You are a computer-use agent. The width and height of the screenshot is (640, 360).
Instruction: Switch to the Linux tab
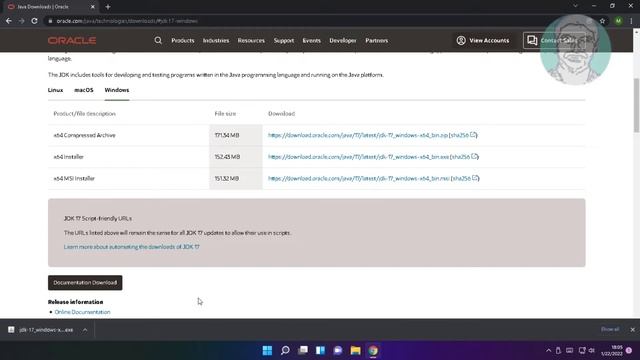56,90
